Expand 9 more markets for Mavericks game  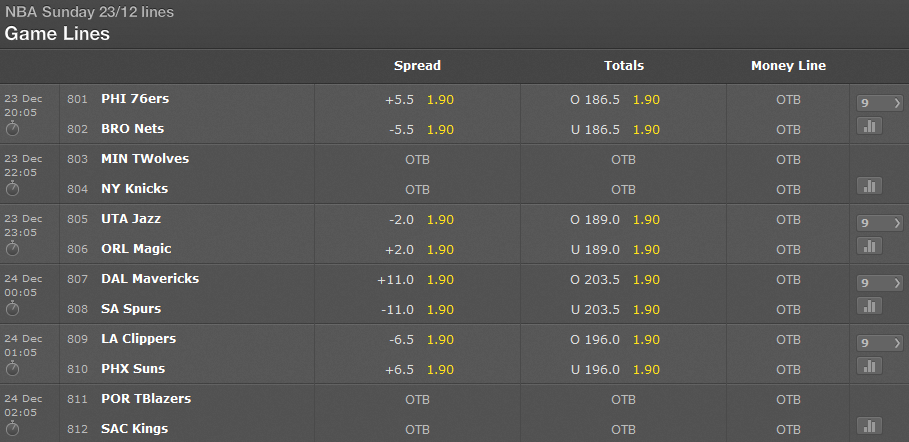tap(879, 283)
